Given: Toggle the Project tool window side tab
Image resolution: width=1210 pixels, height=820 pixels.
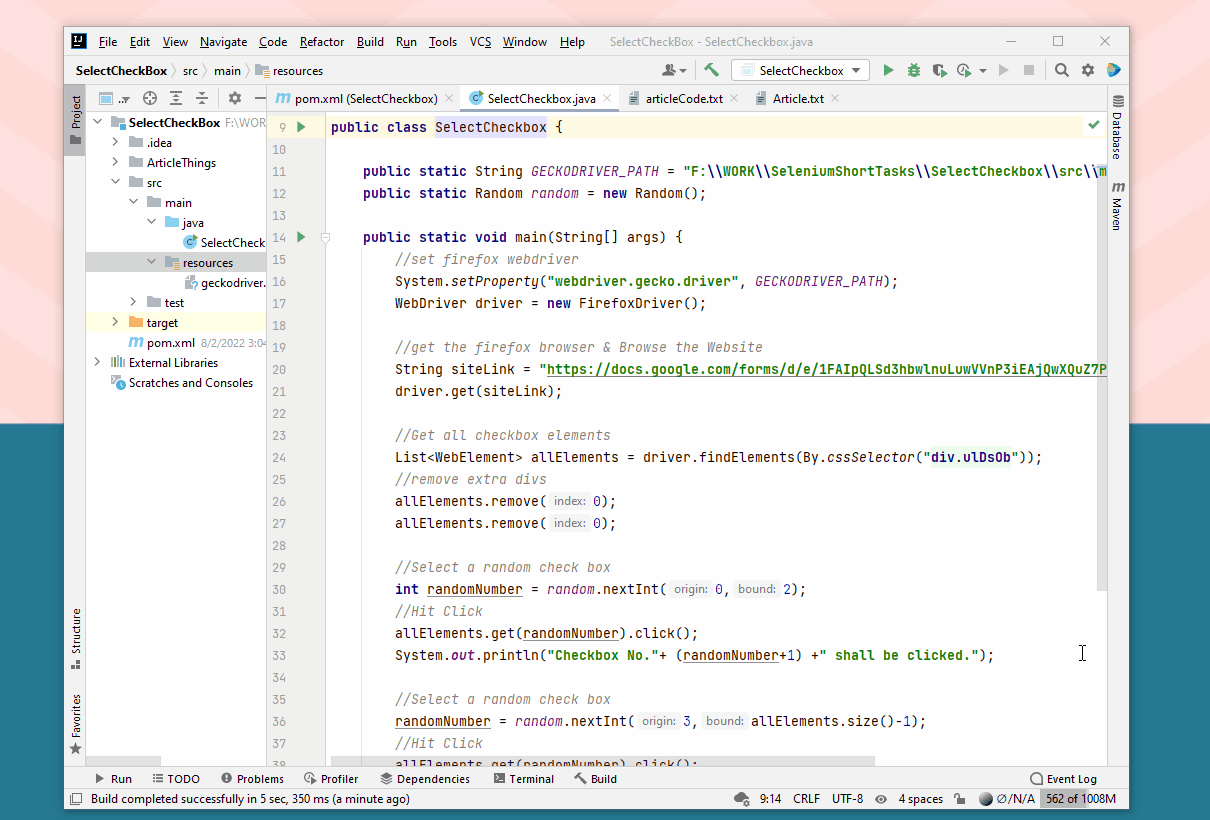Looking at the screenshot, I should [x=76, y=121].
